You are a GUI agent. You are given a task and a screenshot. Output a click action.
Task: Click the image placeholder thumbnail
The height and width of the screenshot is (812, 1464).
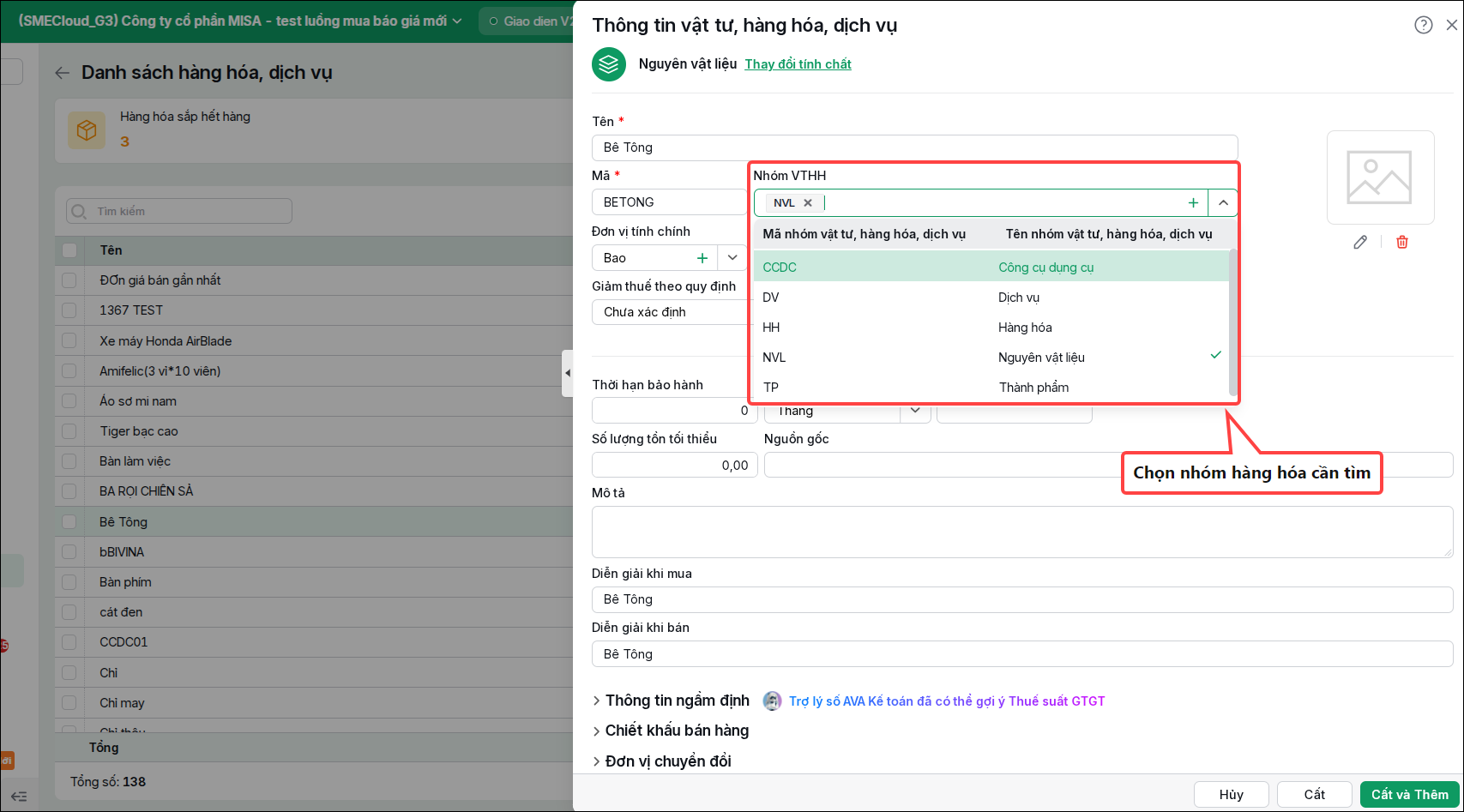[x=1380, y=177]
